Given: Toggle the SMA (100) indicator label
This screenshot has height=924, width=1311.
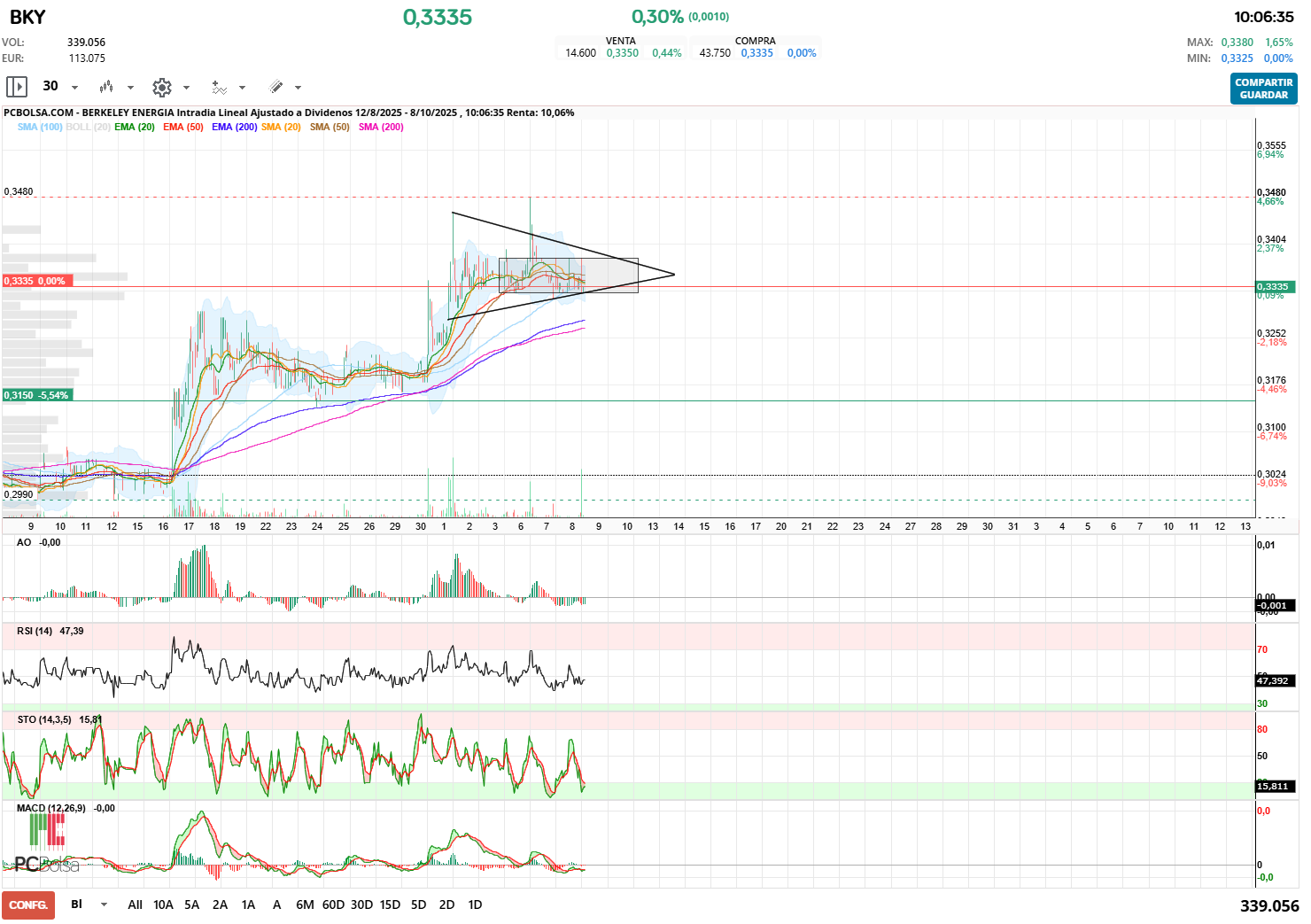Looking at the screenshot, I should [40, 128].
